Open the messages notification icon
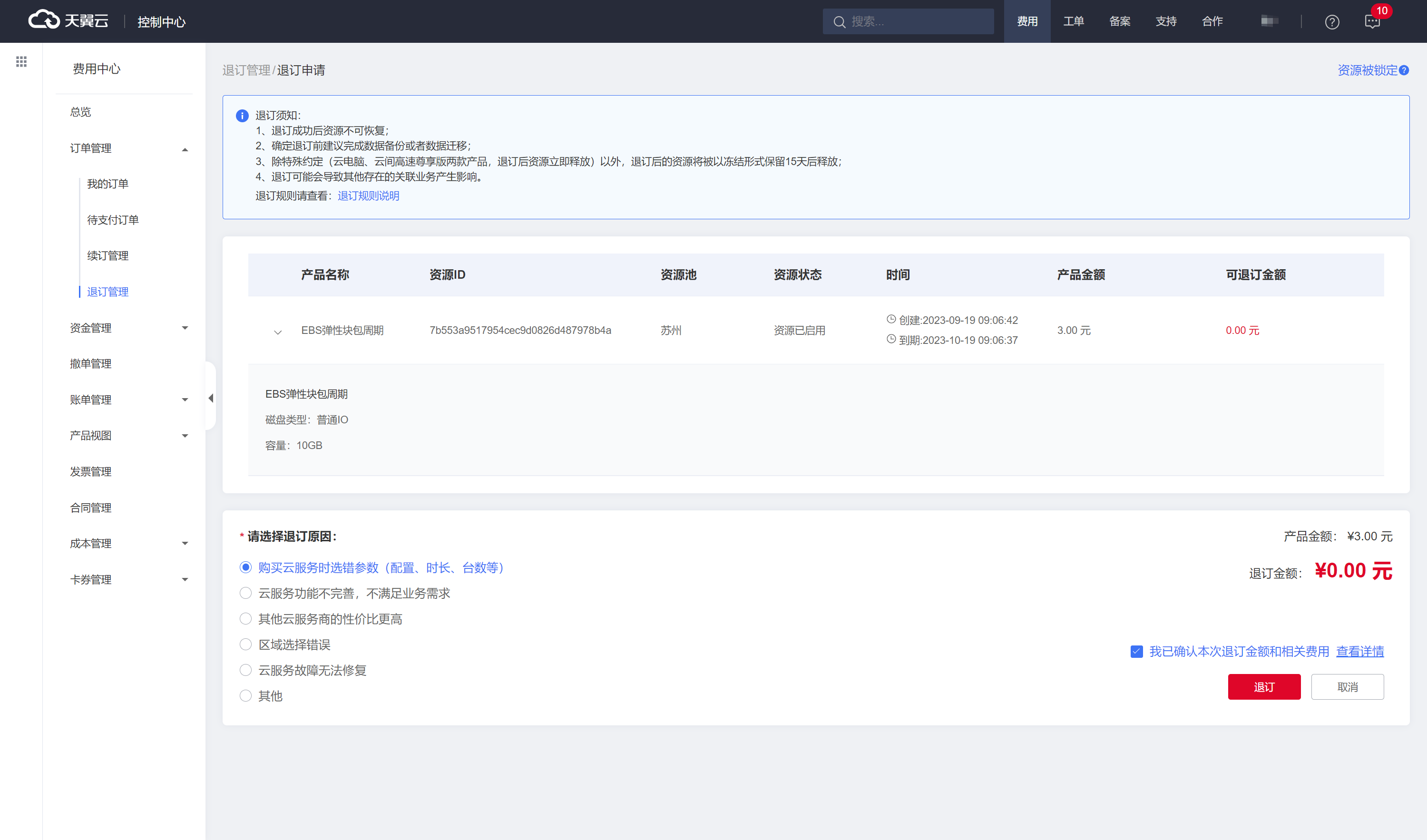Image resolution: width=1427 pixels, height=840 pixels. [x=1372, y=22]
